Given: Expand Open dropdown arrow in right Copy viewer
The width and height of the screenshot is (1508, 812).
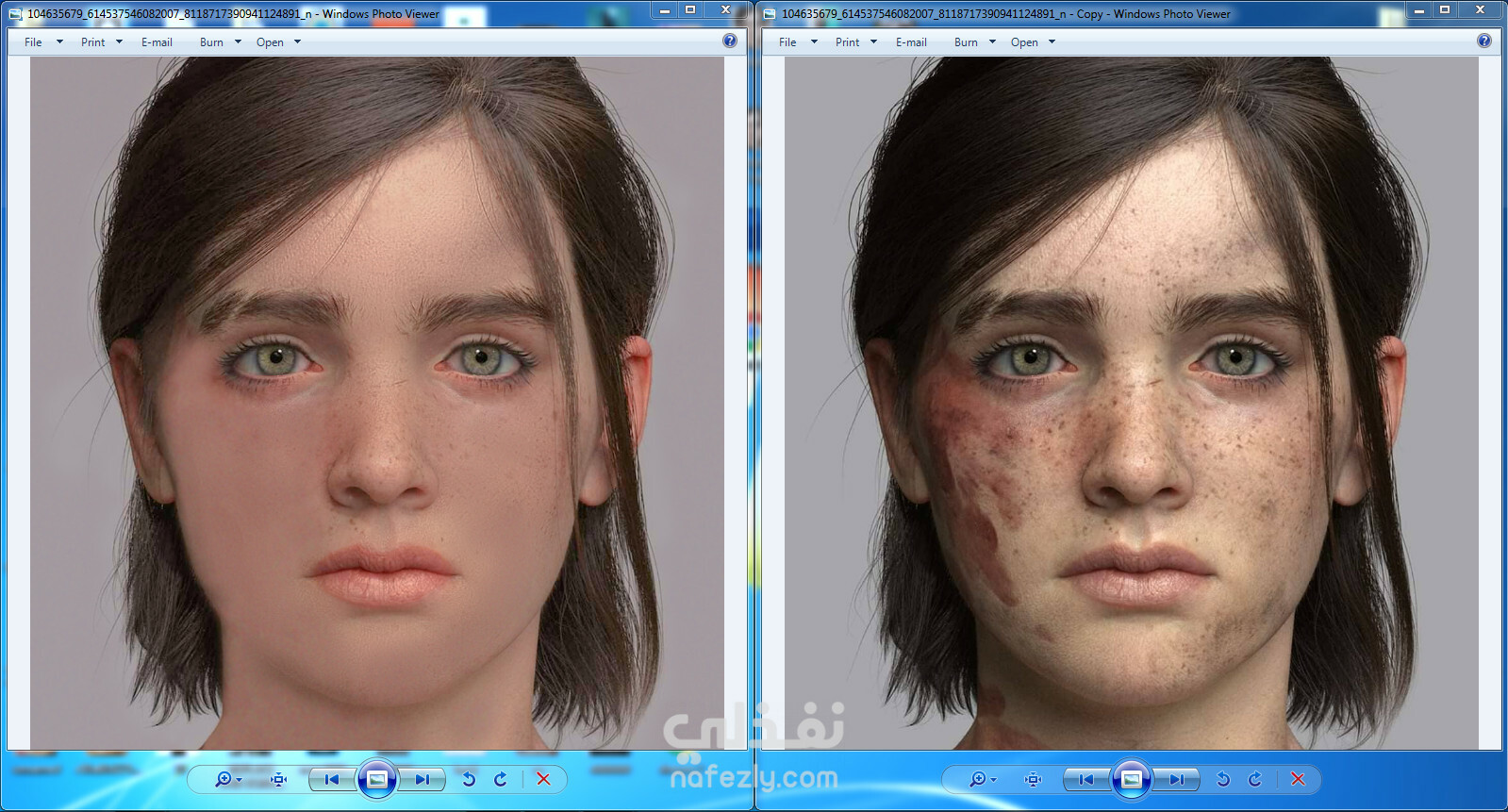Looking at the screenshot, I should tap(1052, 42).
